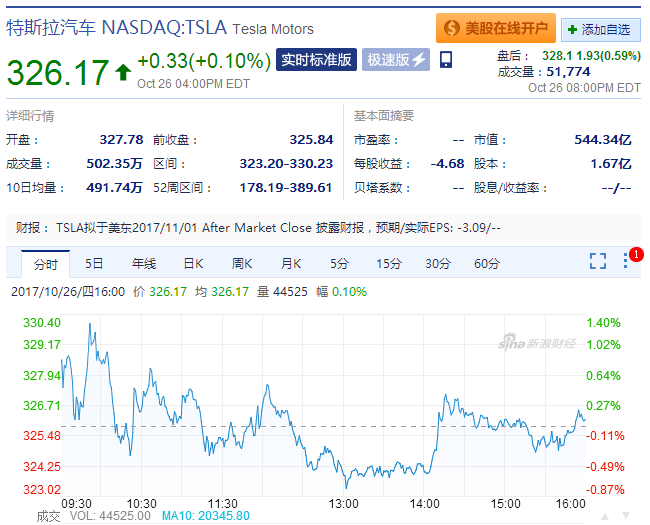Switch to 月K monthly candlestick tab
The image size is (650, 525).
(x=291, y=264)
